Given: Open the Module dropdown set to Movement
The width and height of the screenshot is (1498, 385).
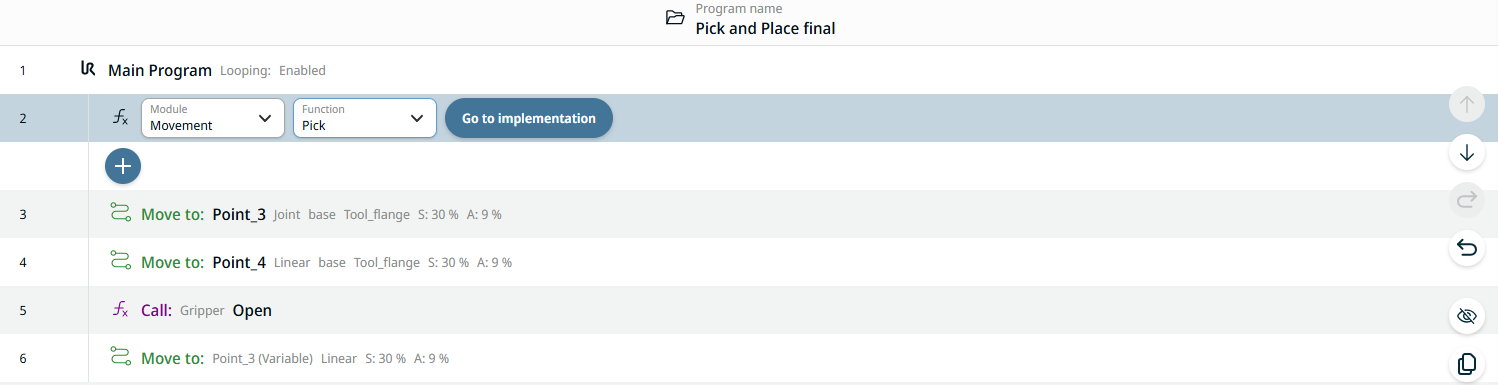Looking at the screenshot, I should tap(212, 118).
